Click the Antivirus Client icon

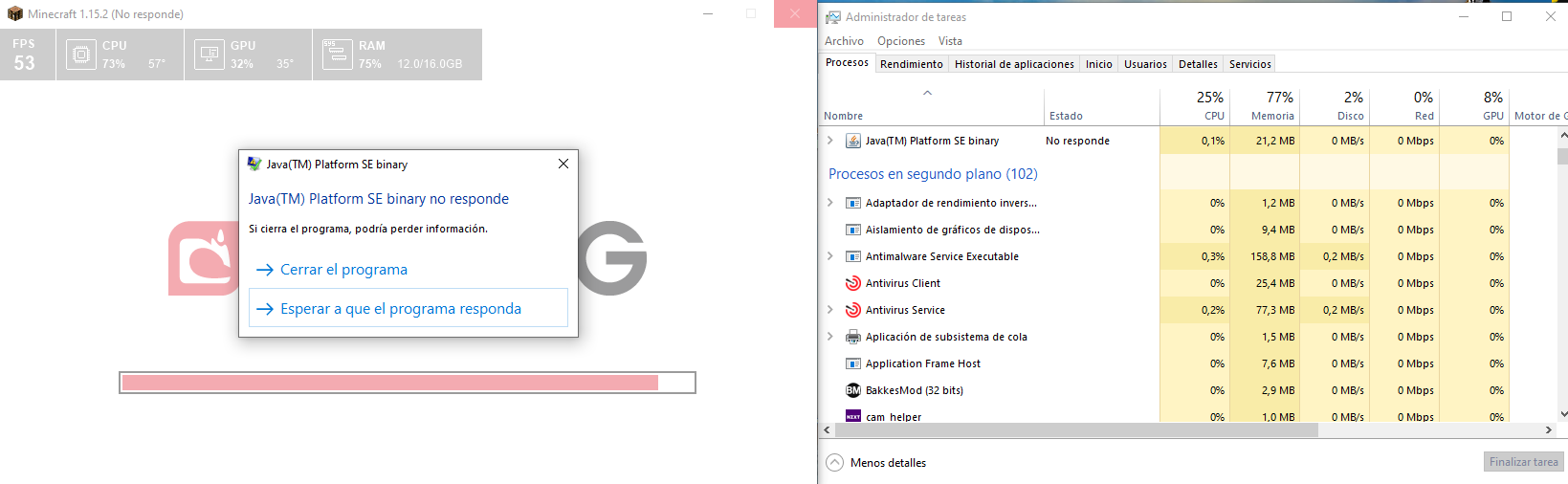click(x=853, y=283)
